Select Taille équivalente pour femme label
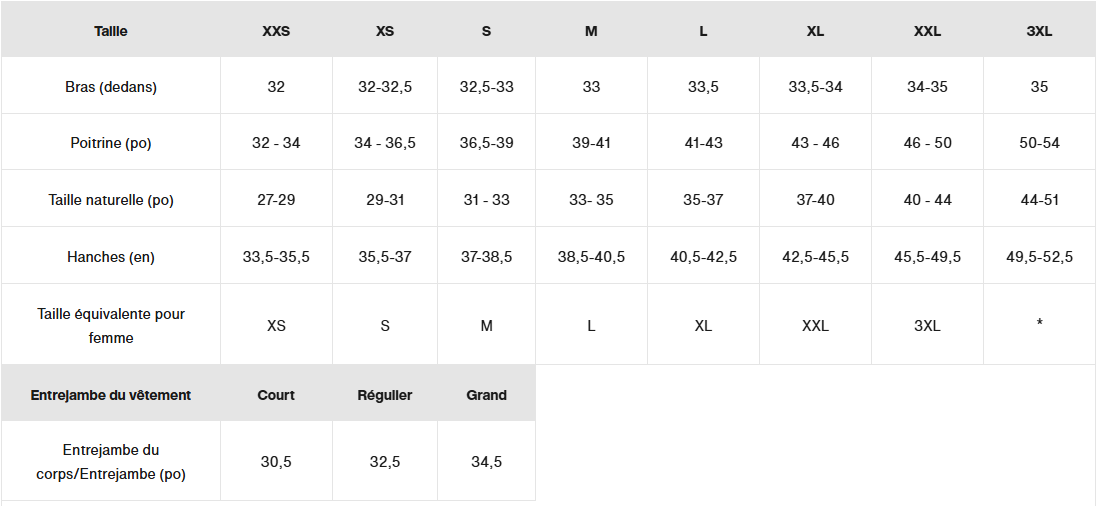Screen dimensions: 1096x506 [x=111, y=326]
